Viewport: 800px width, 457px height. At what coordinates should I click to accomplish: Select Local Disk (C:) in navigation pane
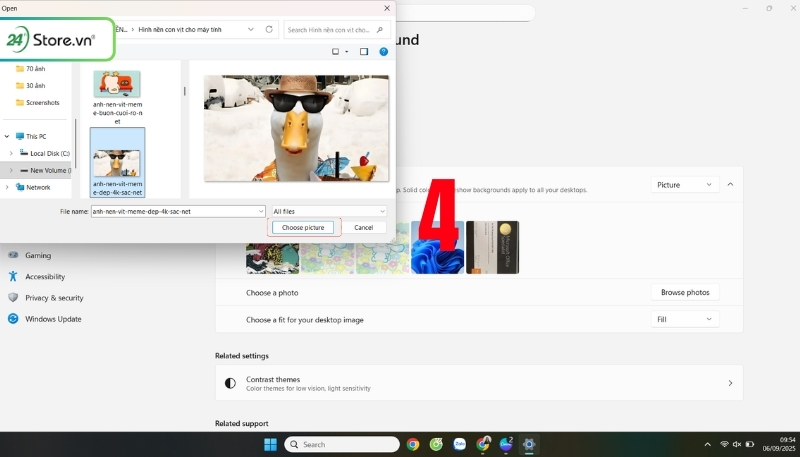click(49, 153)
